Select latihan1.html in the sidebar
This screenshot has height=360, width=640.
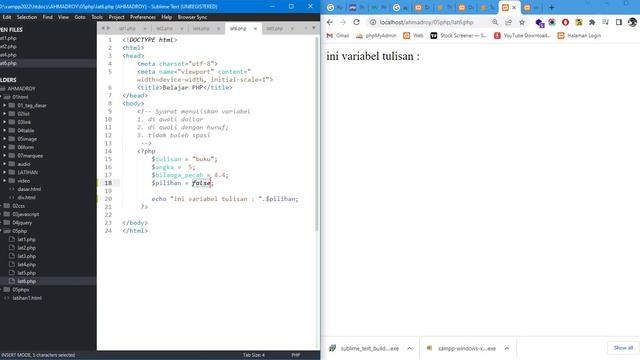pos(27,298)
